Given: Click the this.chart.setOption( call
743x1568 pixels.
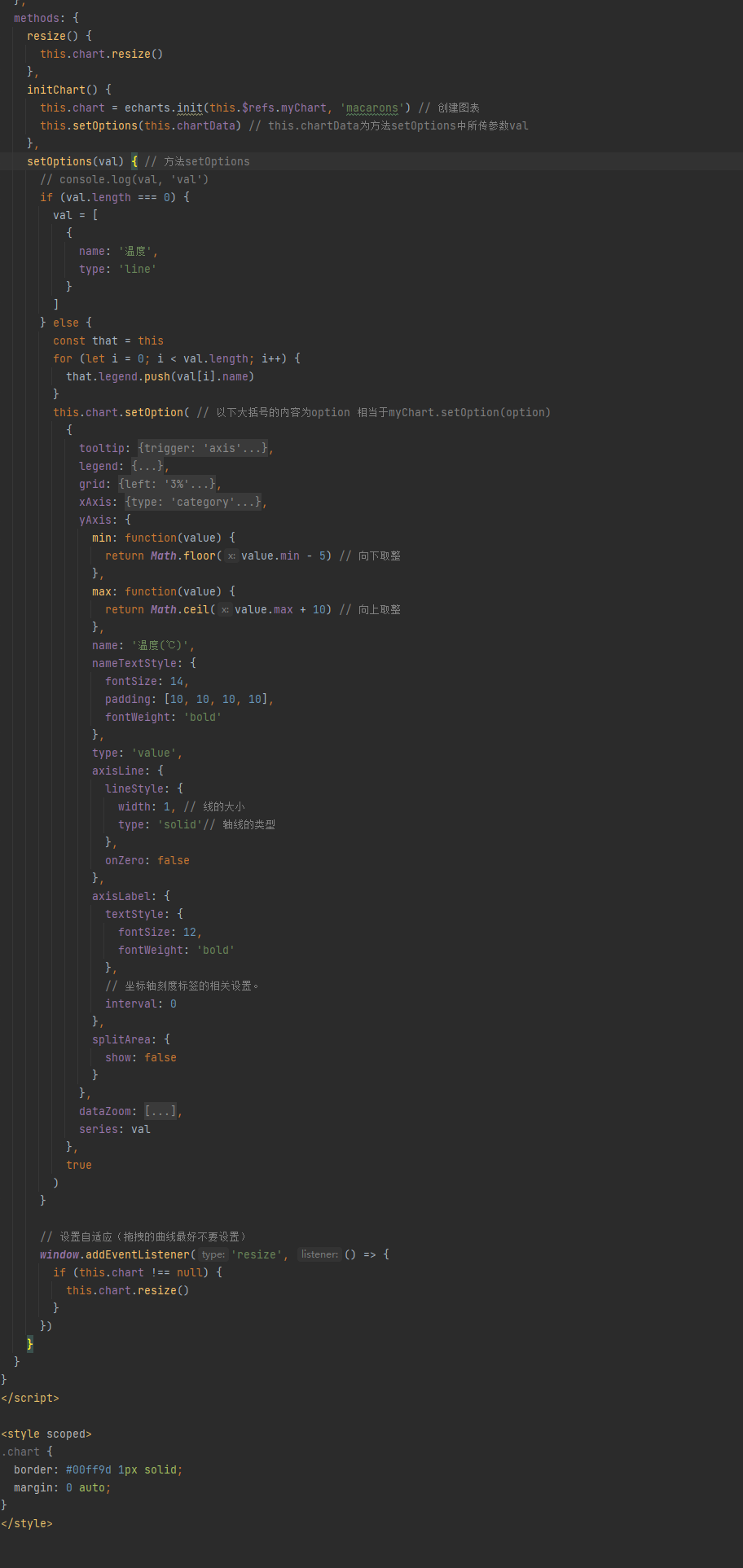Looking at the screenshot, I should tap(121, 412).
